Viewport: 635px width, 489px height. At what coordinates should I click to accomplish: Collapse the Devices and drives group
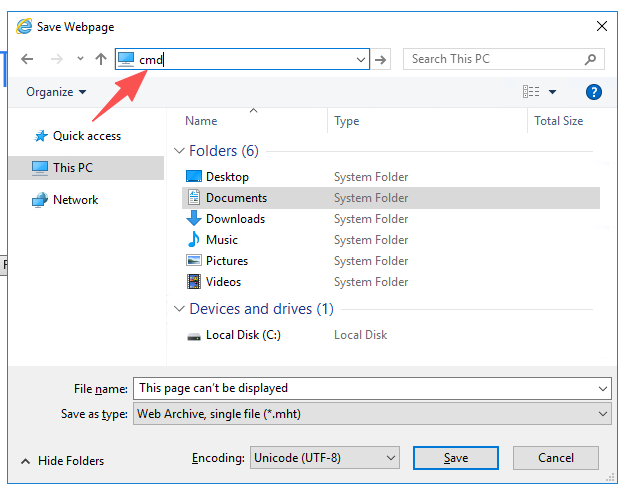pos(180,309)
